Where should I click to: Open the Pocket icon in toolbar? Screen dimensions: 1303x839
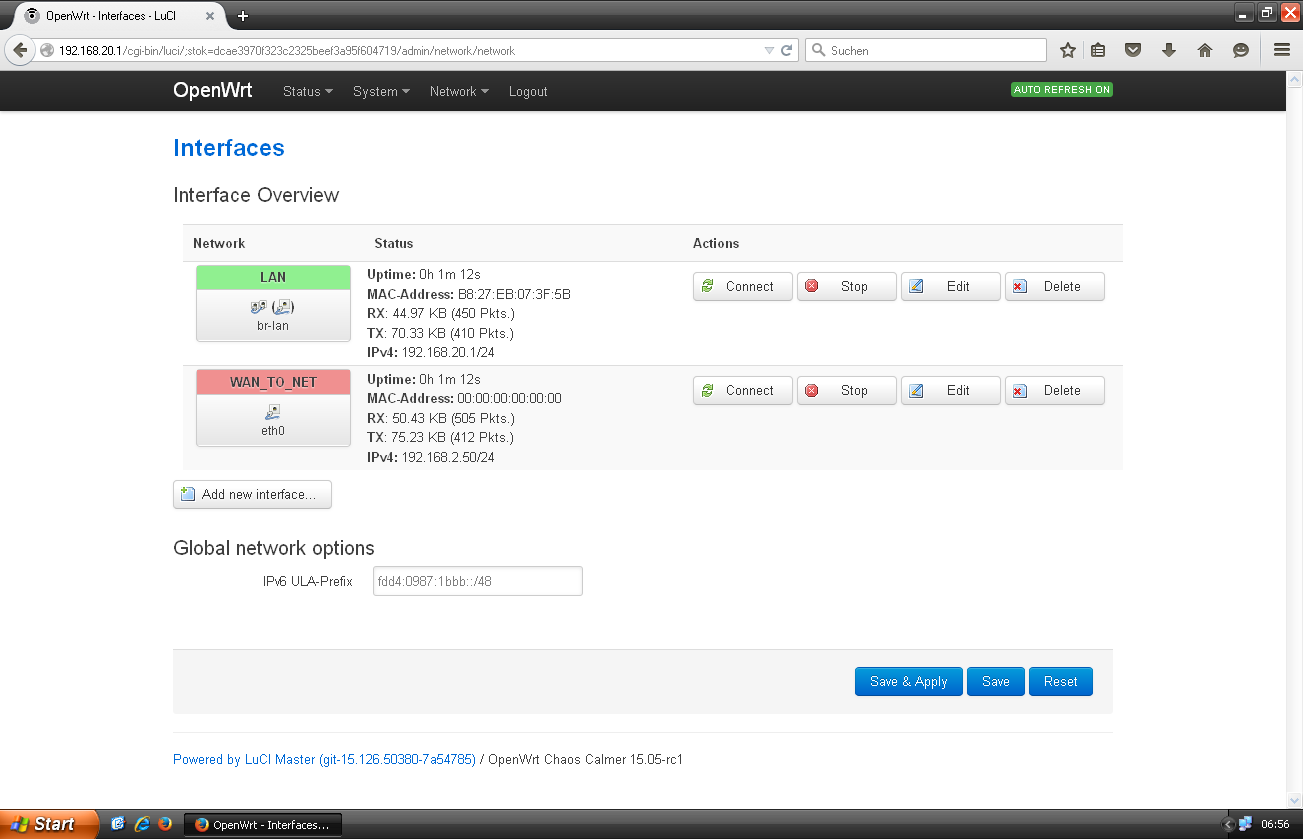[x=1132, y=50]
